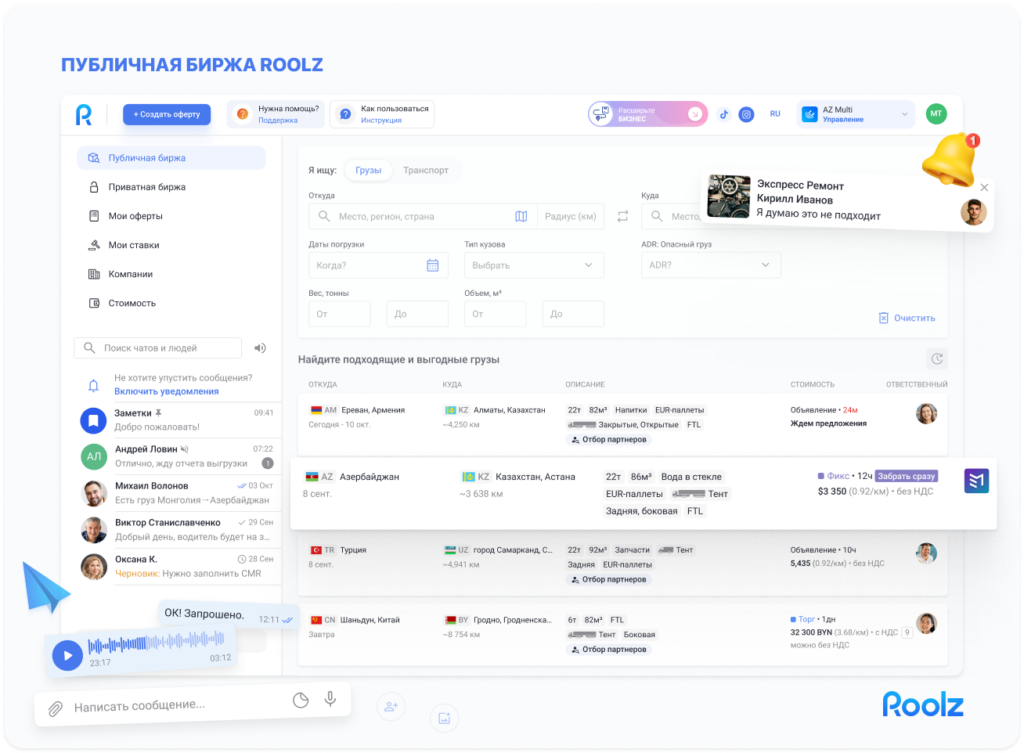Focus the Объем От input
This screenshot has height=753, width=1024.
pyautogui.click(x=495, y=314)
